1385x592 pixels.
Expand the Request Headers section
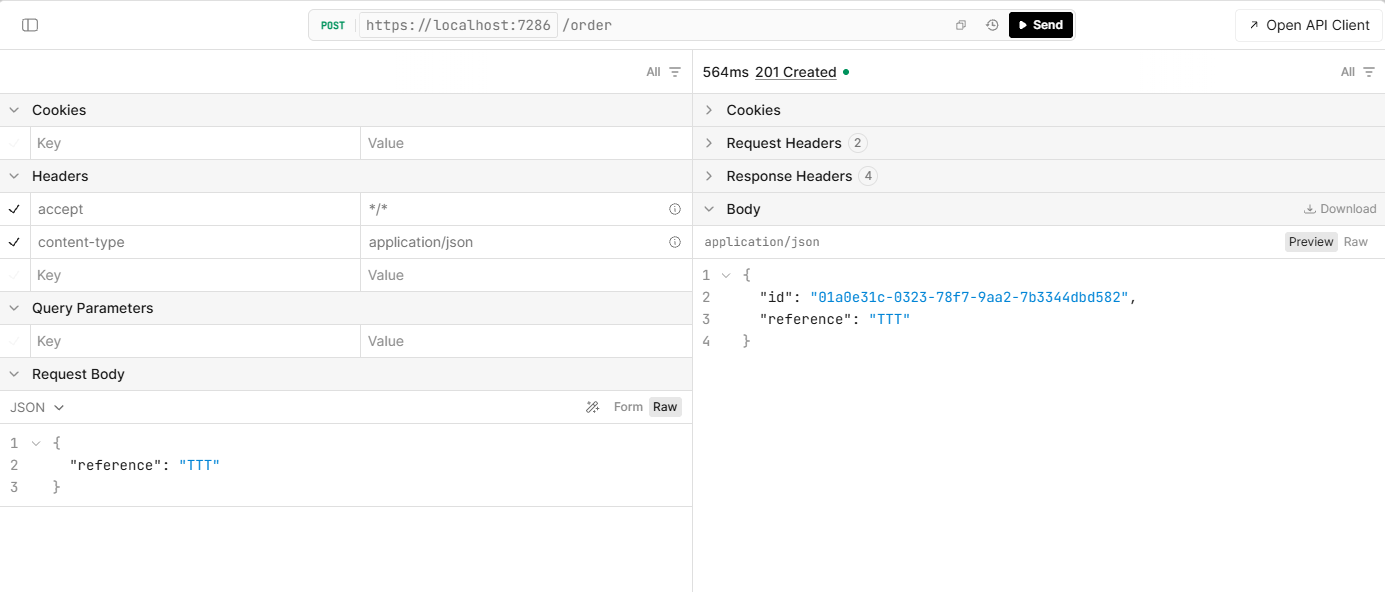(709, 143)
